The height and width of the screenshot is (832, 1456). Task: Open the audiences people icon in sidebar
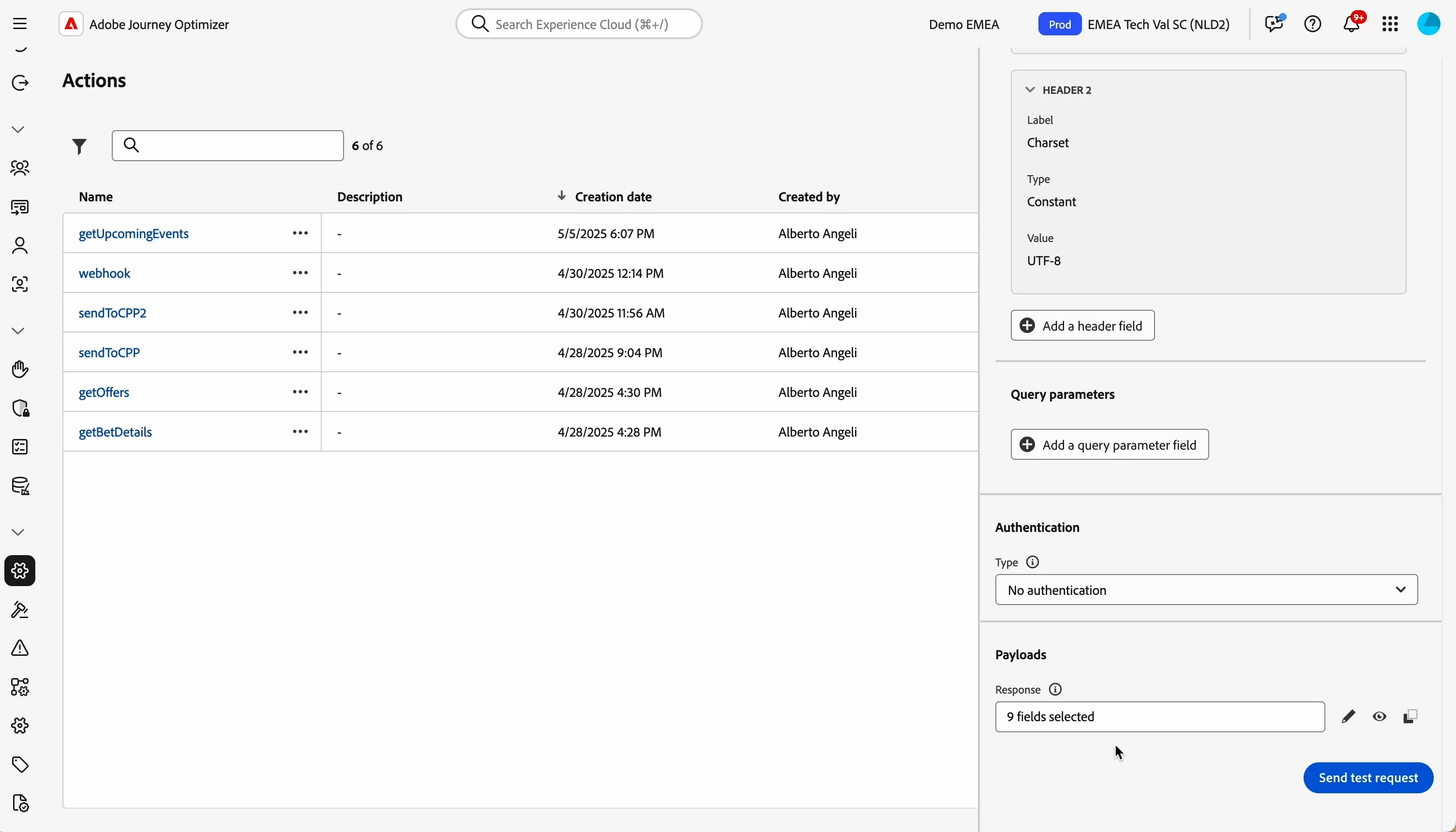(x=20, y=168)
